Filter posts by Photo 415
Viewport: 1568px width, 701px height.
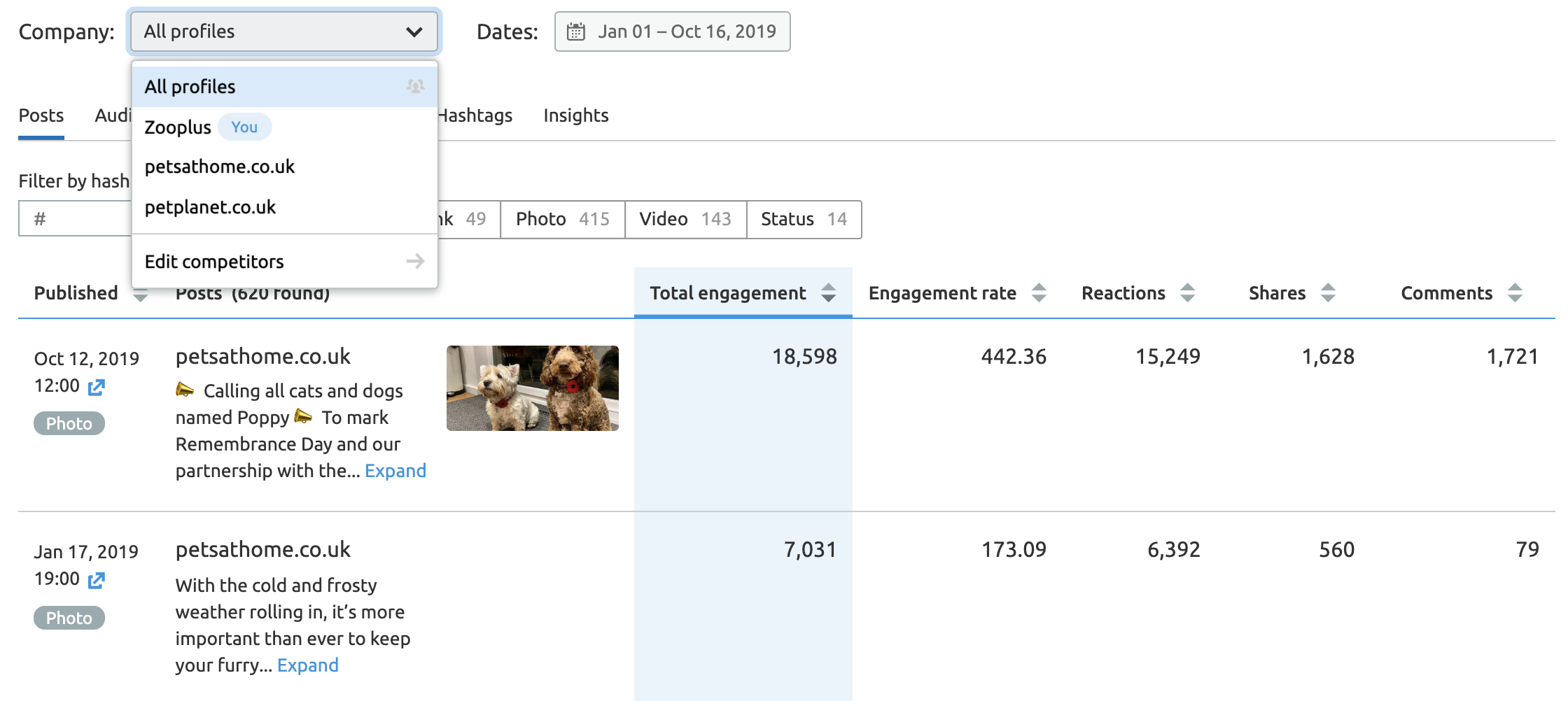pos(563,220)
